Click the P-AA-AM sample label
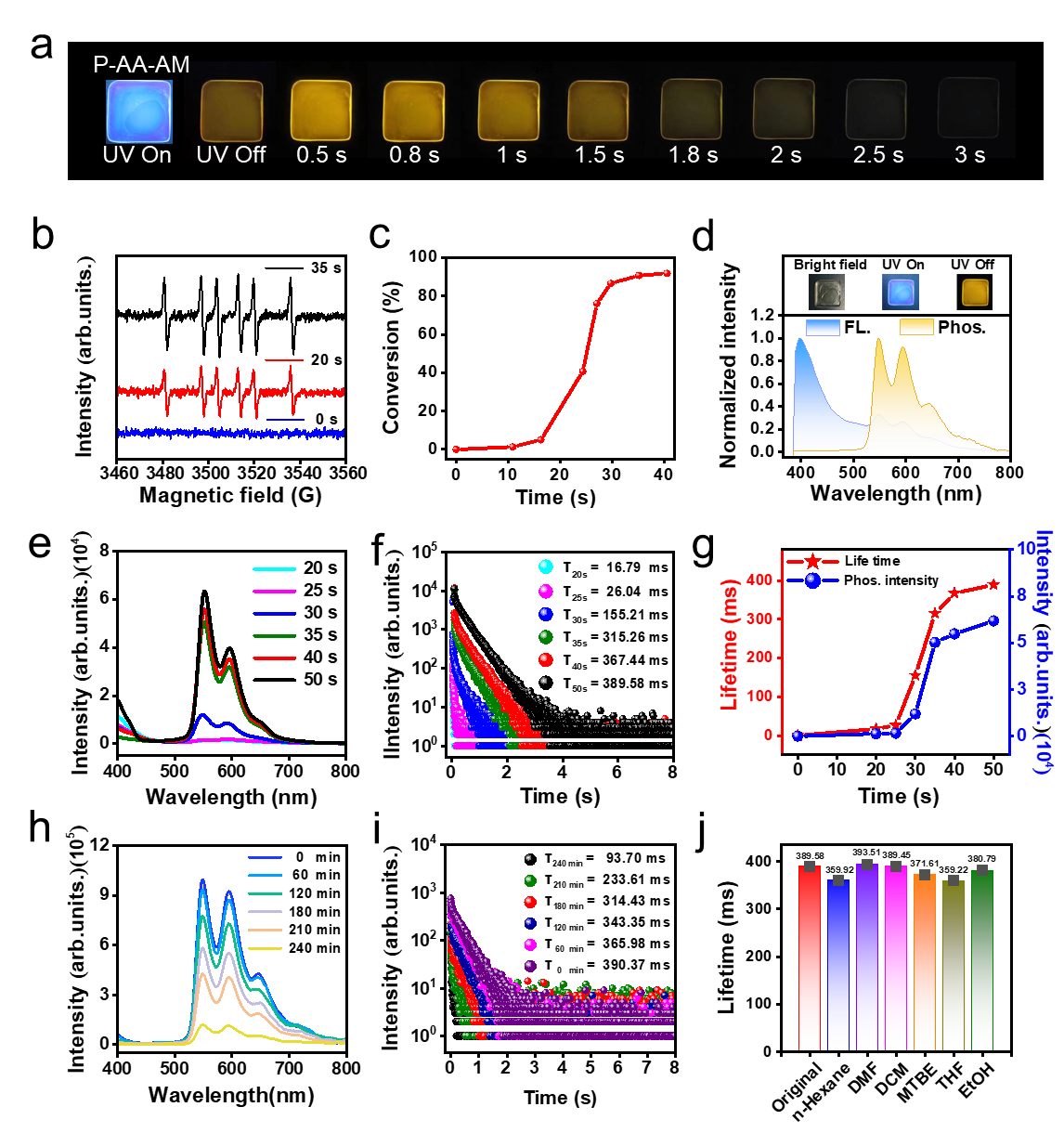 141,65
